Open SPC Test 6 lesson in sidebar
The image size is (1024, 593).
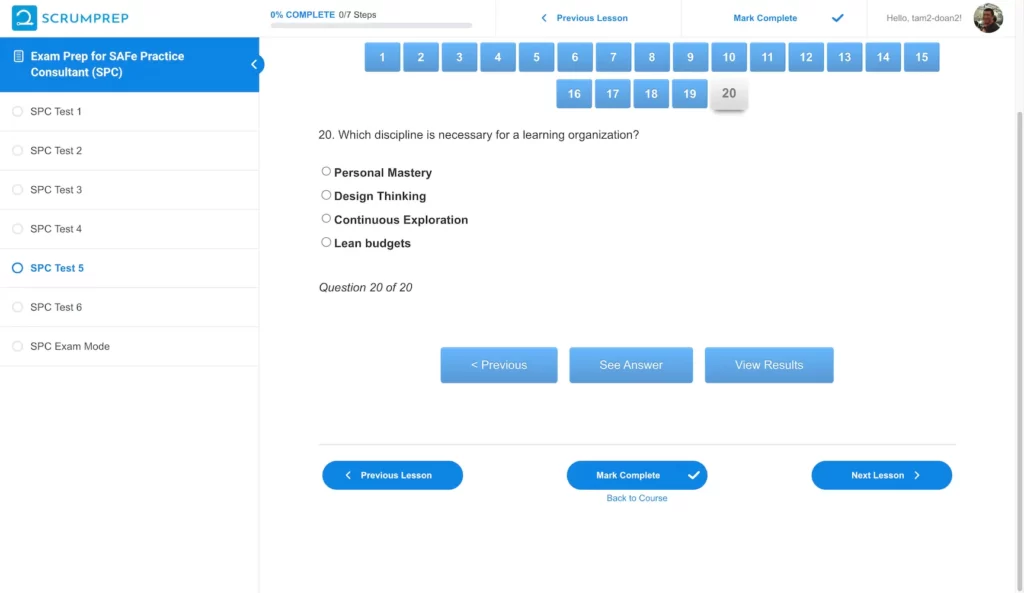point(56,307)
